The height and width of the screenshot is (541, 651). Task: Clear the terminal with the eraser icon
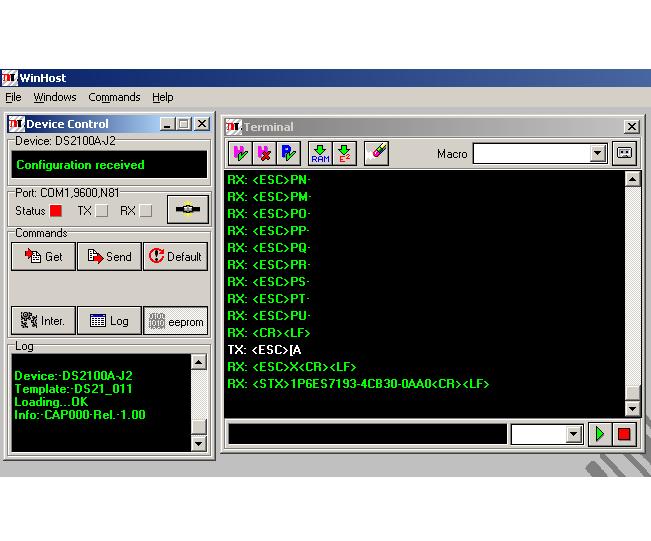pyautogui.click(x=376, y=153)
